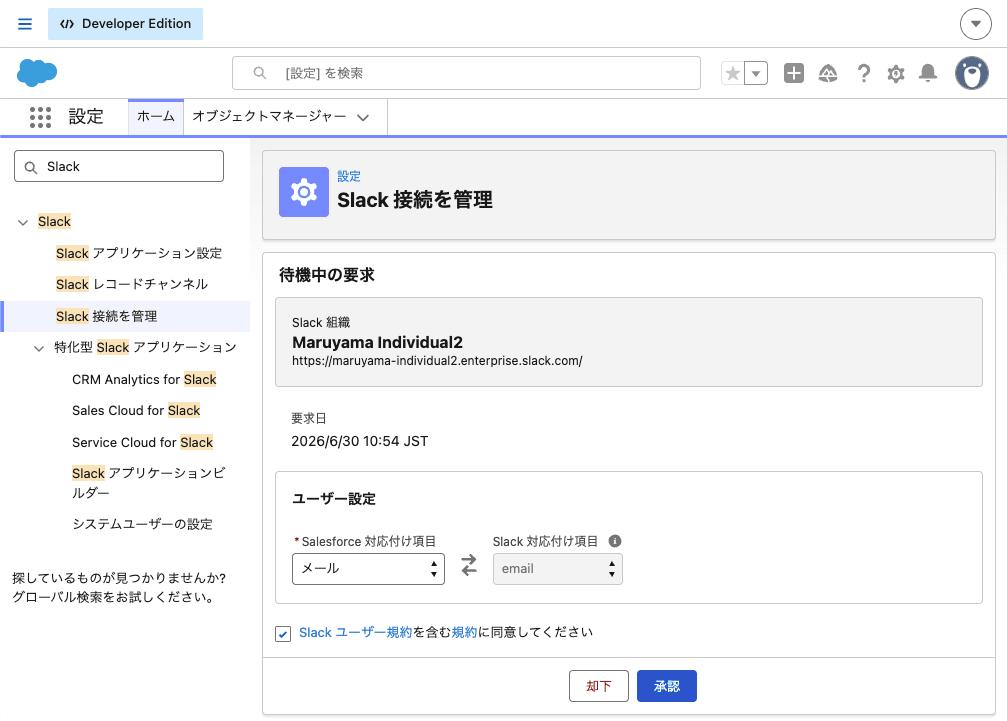Collapse the Slack tree node chevron
The width and height of the screenshot is (1007, 721).
tap(23, 222)
